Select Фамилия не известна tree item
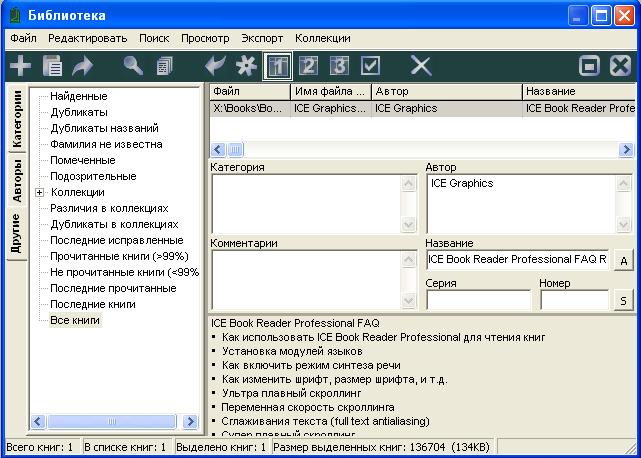Screen dimensions: 641x458 point(106,144)
